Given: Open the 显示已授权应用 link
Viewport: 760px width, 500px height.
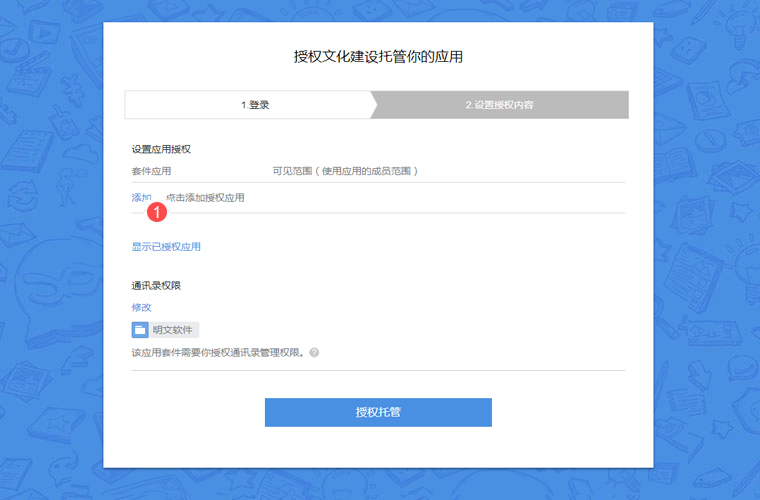Looking at the screenshot, I should point(166,246).
